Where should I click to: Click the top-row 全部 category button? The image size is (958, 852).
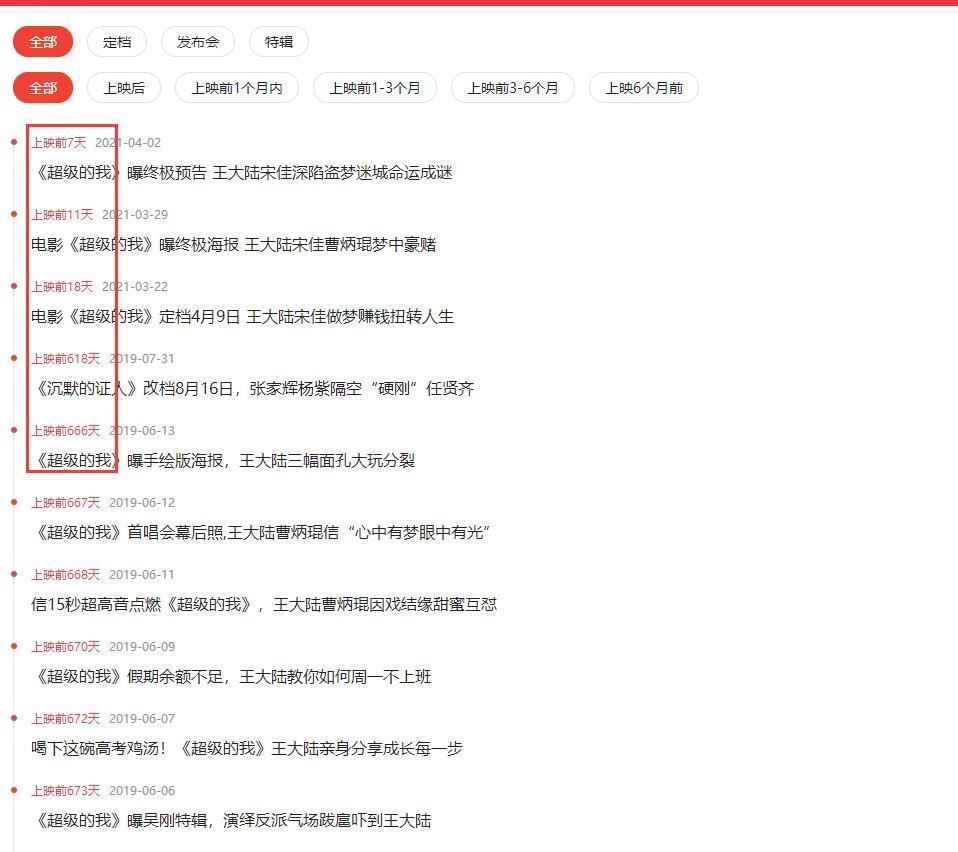(42, 42)
